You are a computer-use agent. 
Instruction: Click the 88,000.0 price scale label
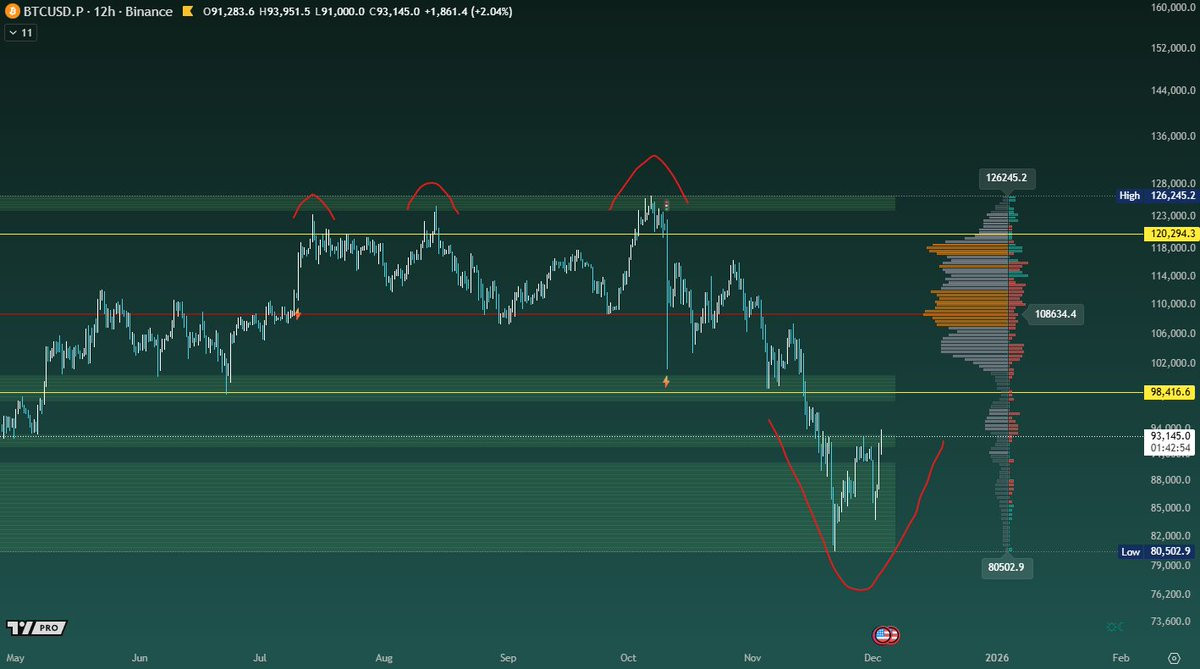click(x=1170, y=480)
